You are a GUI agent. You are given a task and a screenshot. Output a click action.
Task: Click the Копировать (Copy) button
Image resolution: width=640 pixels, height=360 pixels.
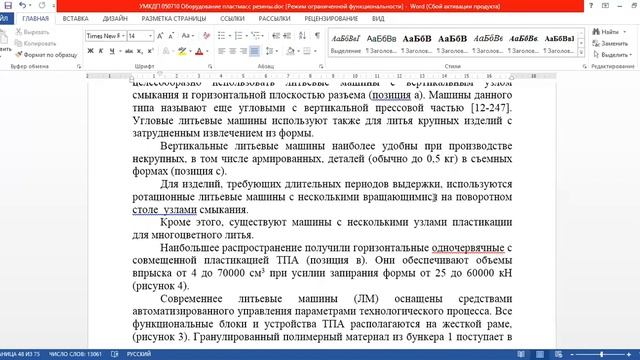[36, 43]
